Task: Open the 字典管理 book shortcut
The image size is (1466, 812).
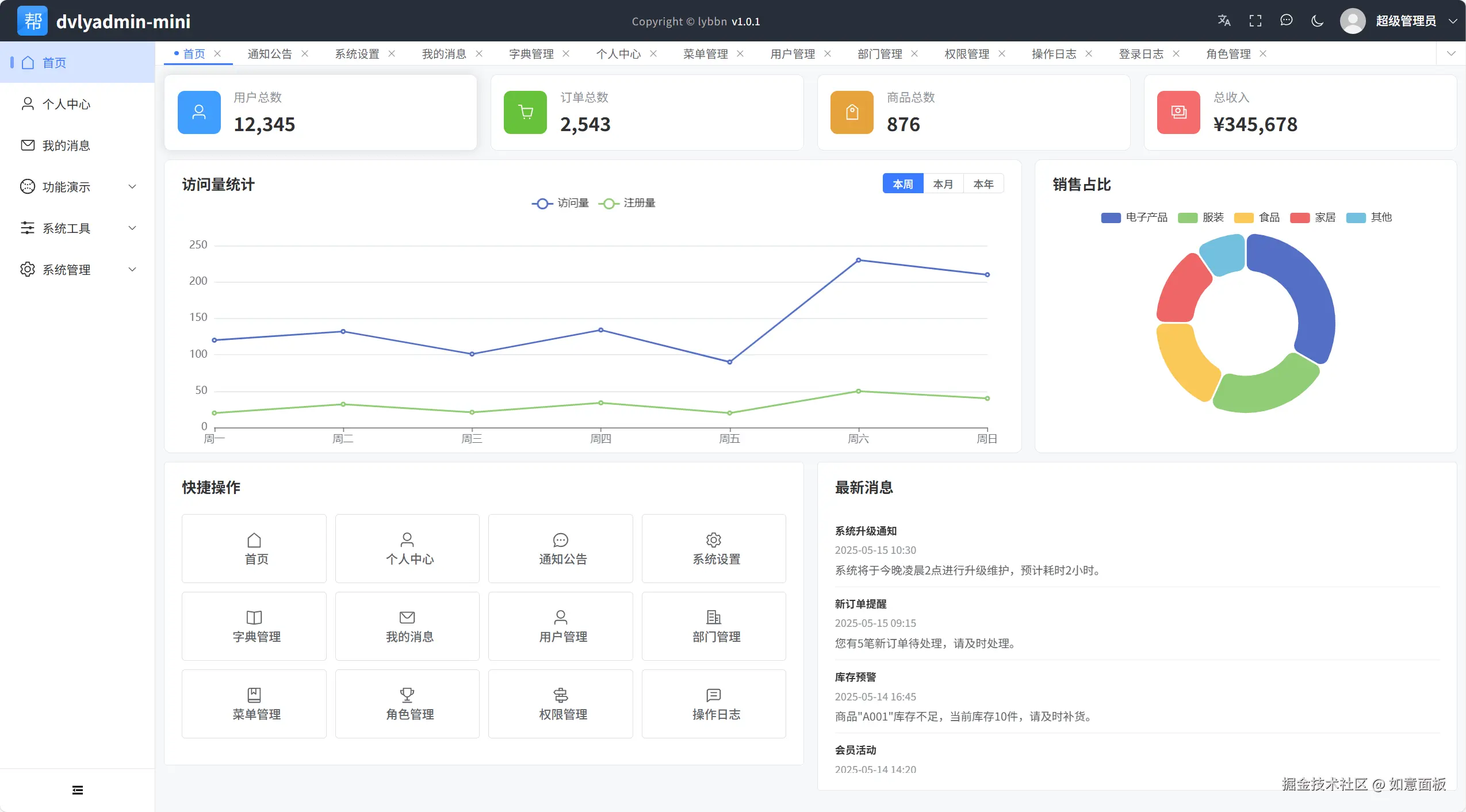Action: tap(254, 626)
